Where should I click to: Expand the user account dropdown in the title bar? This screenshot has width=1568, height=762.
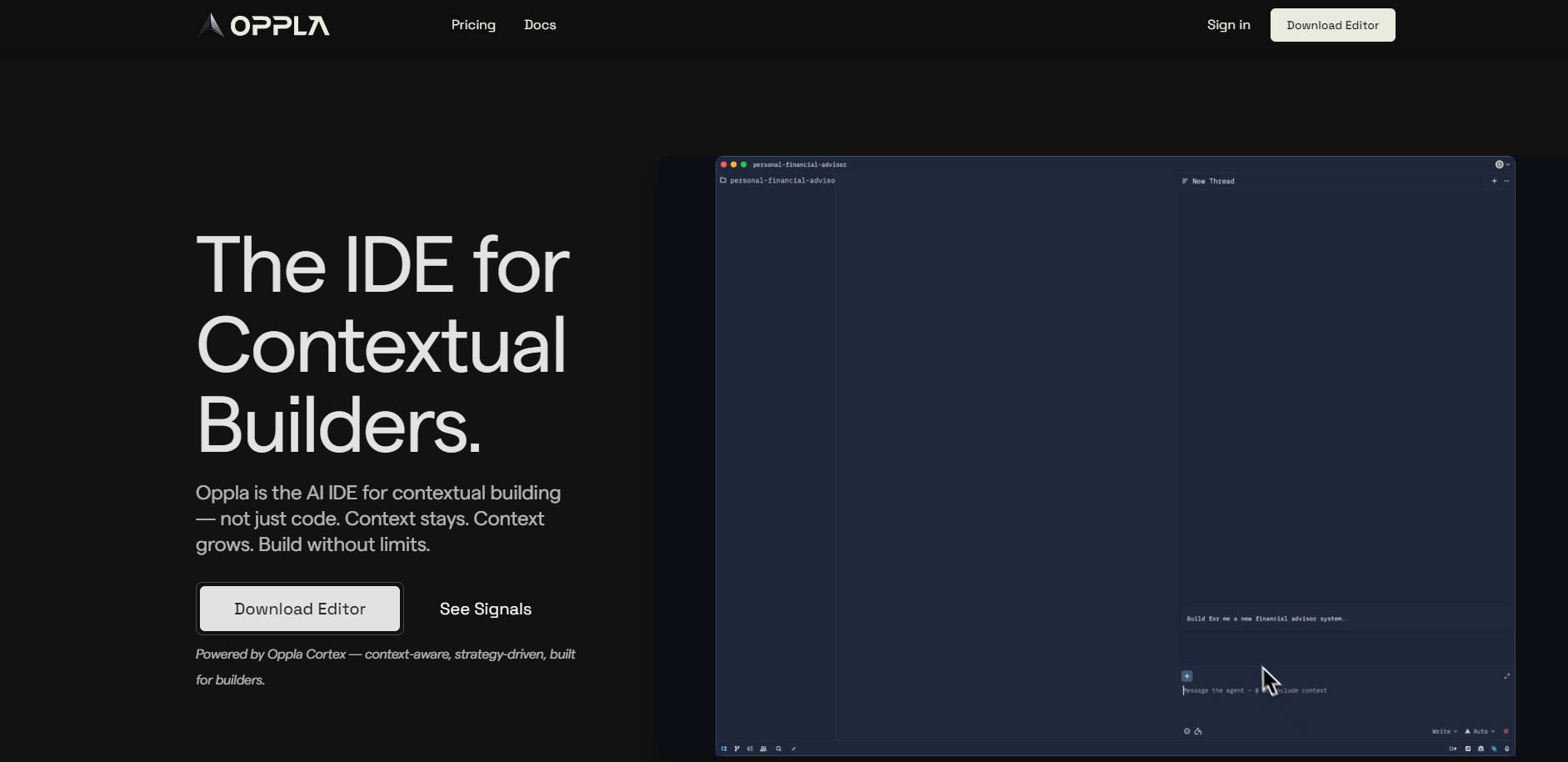point(1502,164)
